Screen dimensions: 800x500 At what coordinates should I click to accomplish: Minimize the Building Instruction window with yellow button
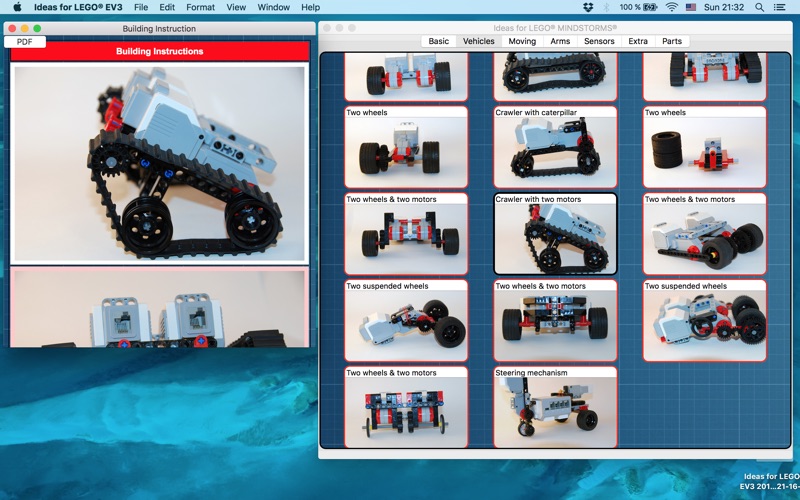pyautogui.click(x=24, y=29)
